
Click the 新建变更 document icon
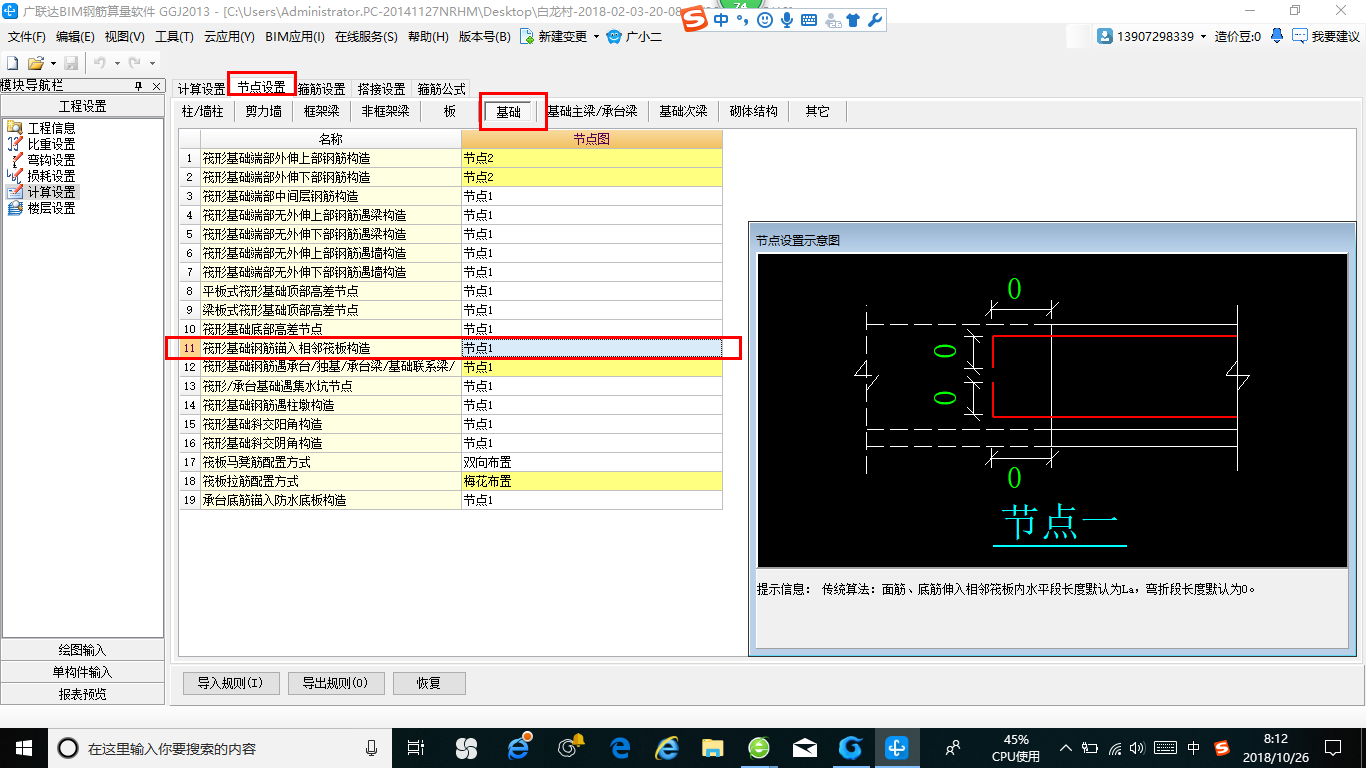click(x=526, y=37)
